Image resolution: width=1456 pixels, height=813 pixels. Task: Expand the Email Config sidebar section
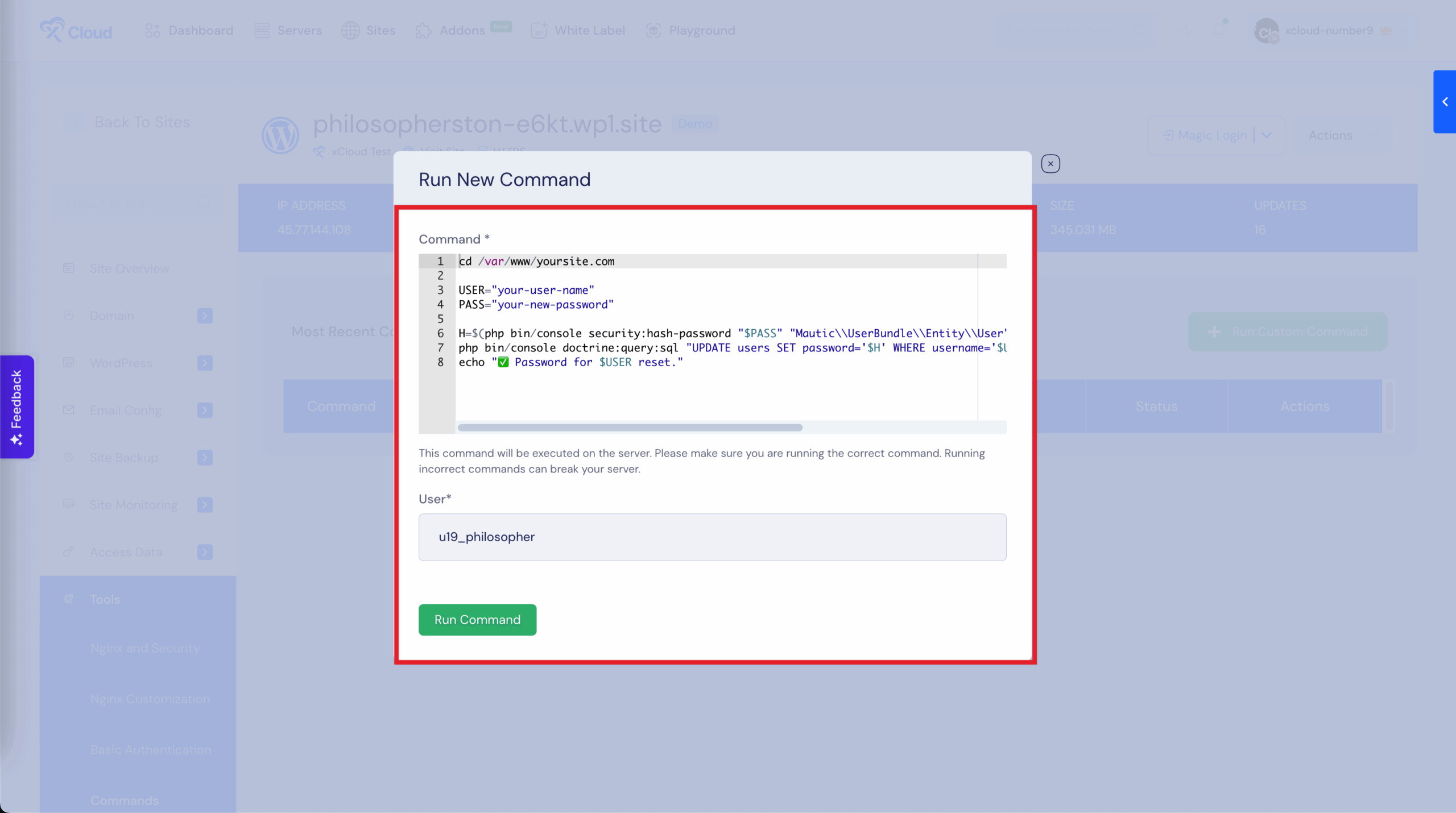pos(205,410)
